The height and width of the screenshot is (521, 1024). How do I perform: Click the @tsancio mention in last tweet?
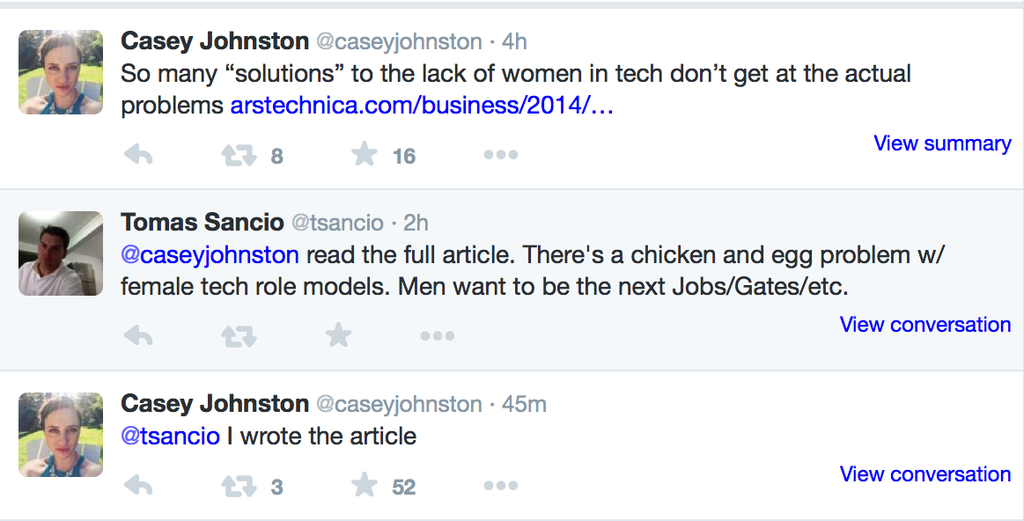tap(170, 436)
